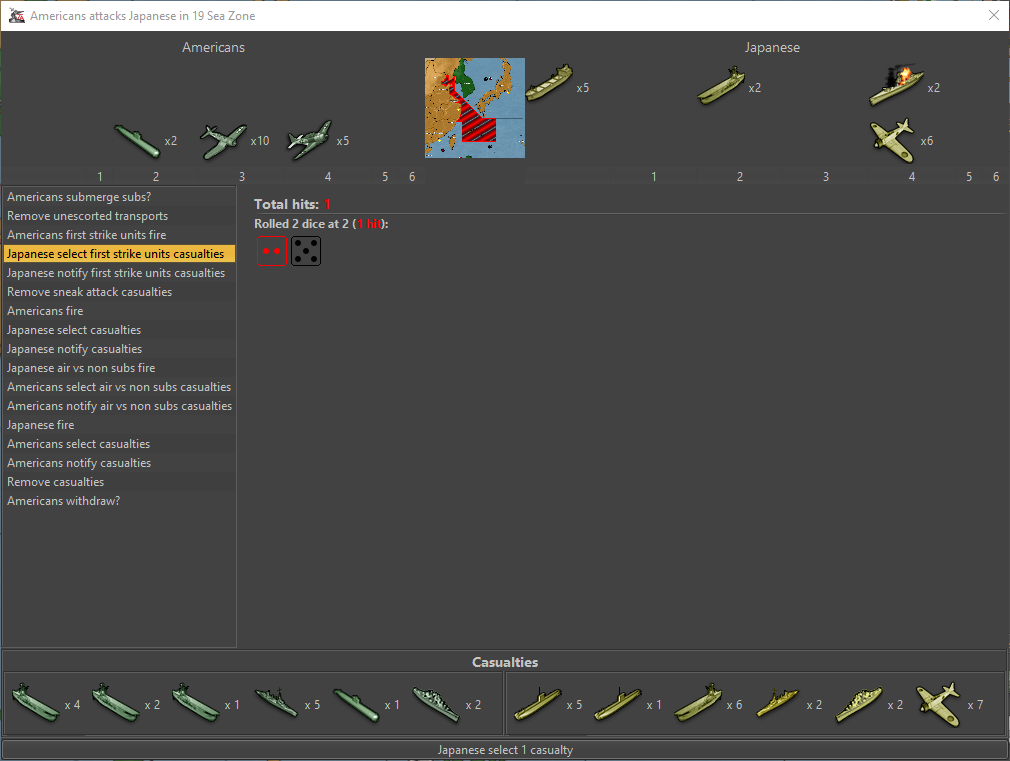Click highlighted 'Japanese select first strike units casualties'

[x=119, y=254]
